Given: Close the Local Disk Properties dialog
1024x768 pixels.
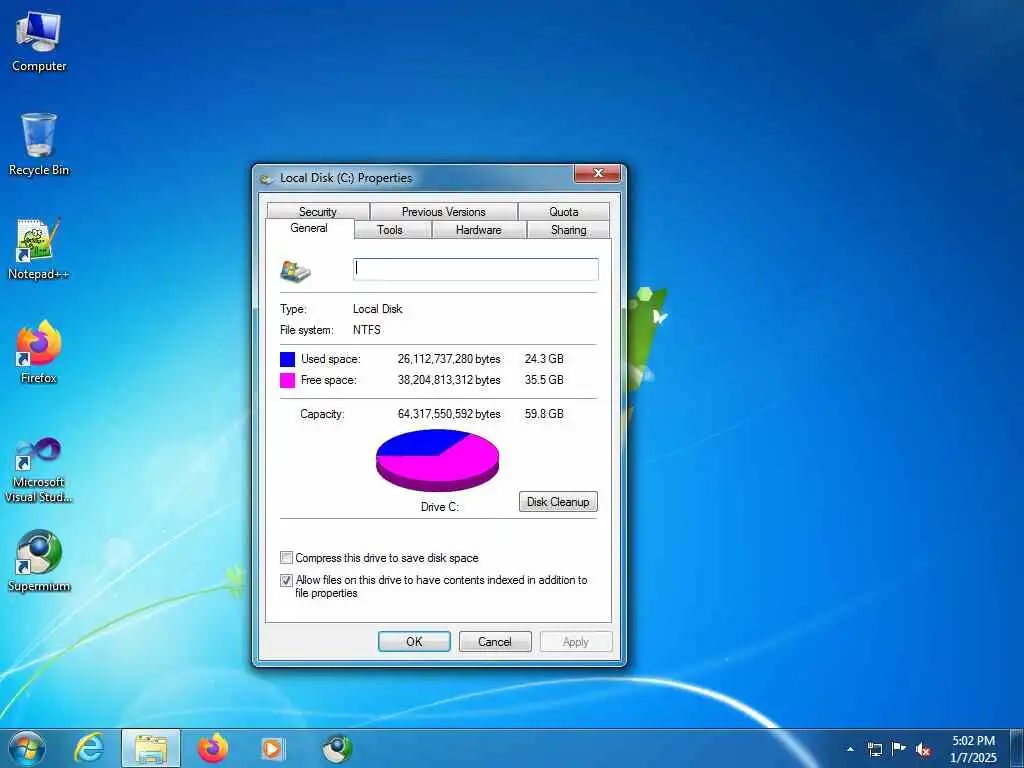Looking at the screenshot, I should [x=597, y=173].
